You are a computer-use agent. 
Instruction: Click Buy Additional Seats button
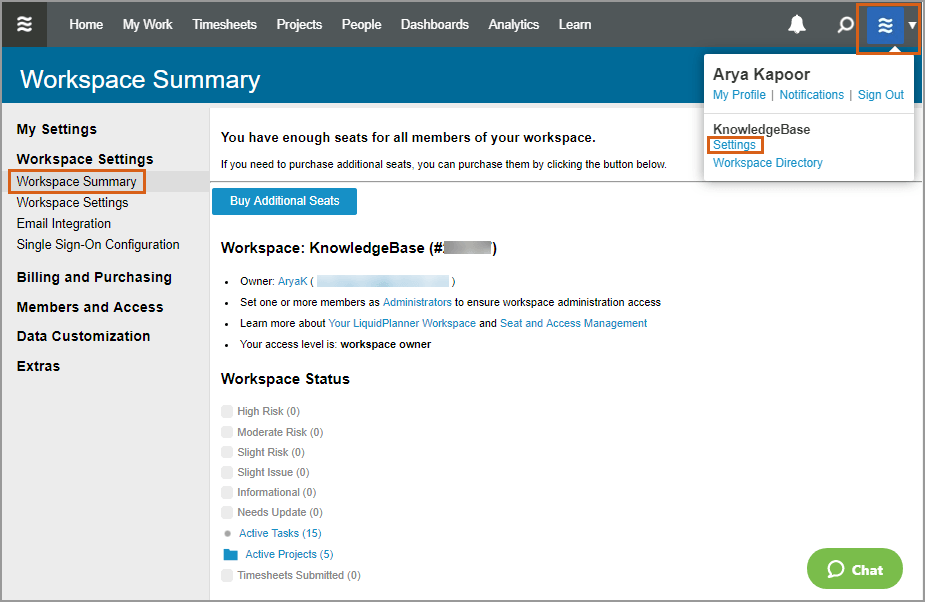click(284, 201)
